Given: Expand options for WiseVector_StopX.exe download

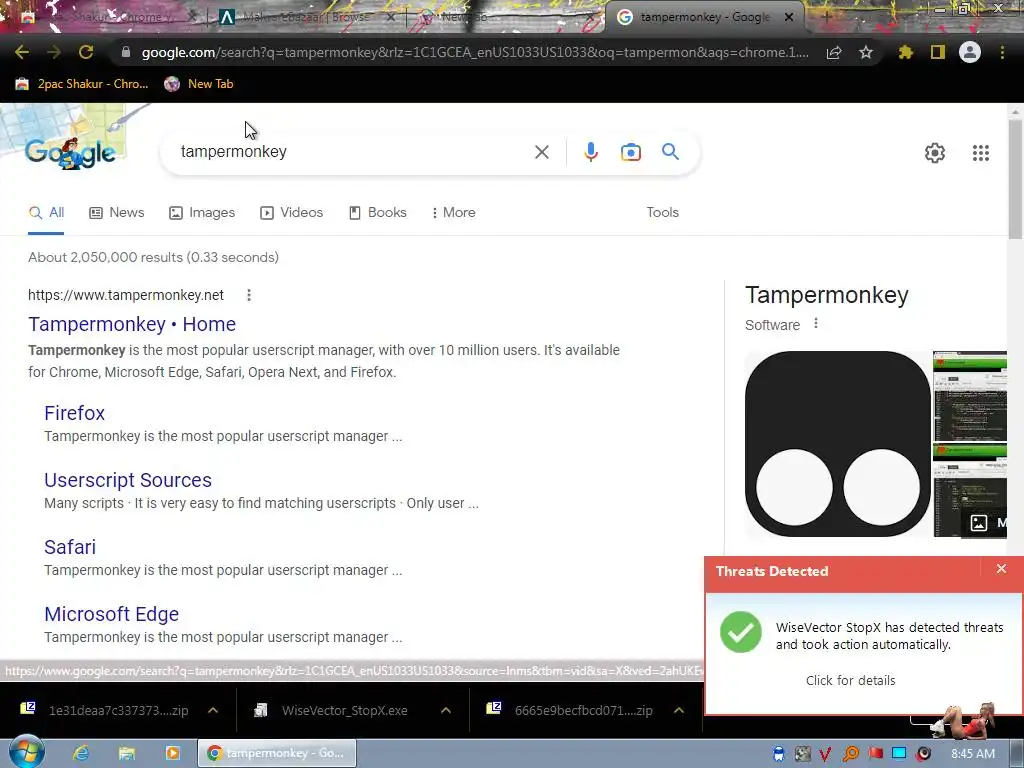Looking at the screenshot, I should [x=446, y=710].
